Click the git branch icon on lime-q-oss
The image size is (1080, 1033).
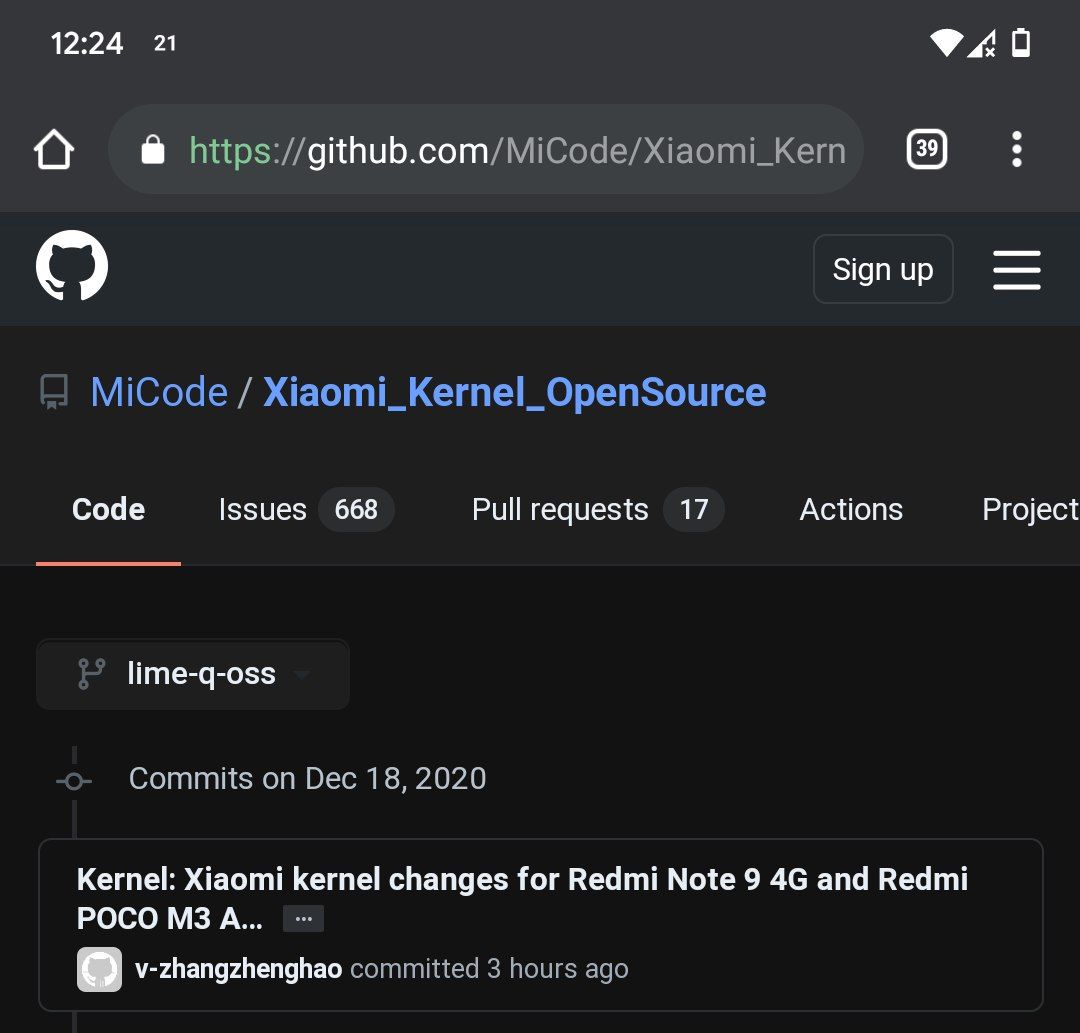point(91,674)
